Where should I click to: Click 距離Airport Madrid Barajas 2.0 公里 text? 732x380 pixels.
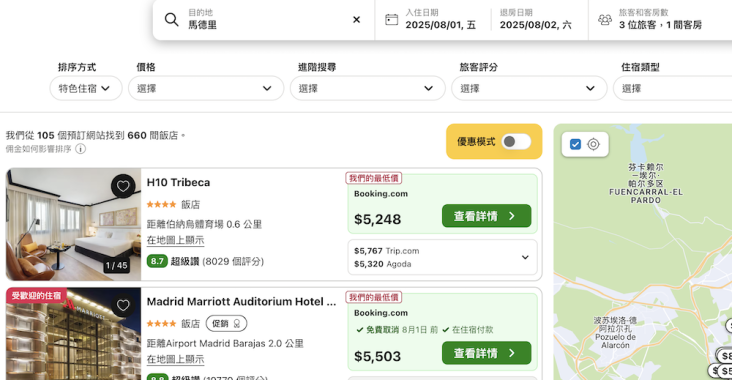225,344
